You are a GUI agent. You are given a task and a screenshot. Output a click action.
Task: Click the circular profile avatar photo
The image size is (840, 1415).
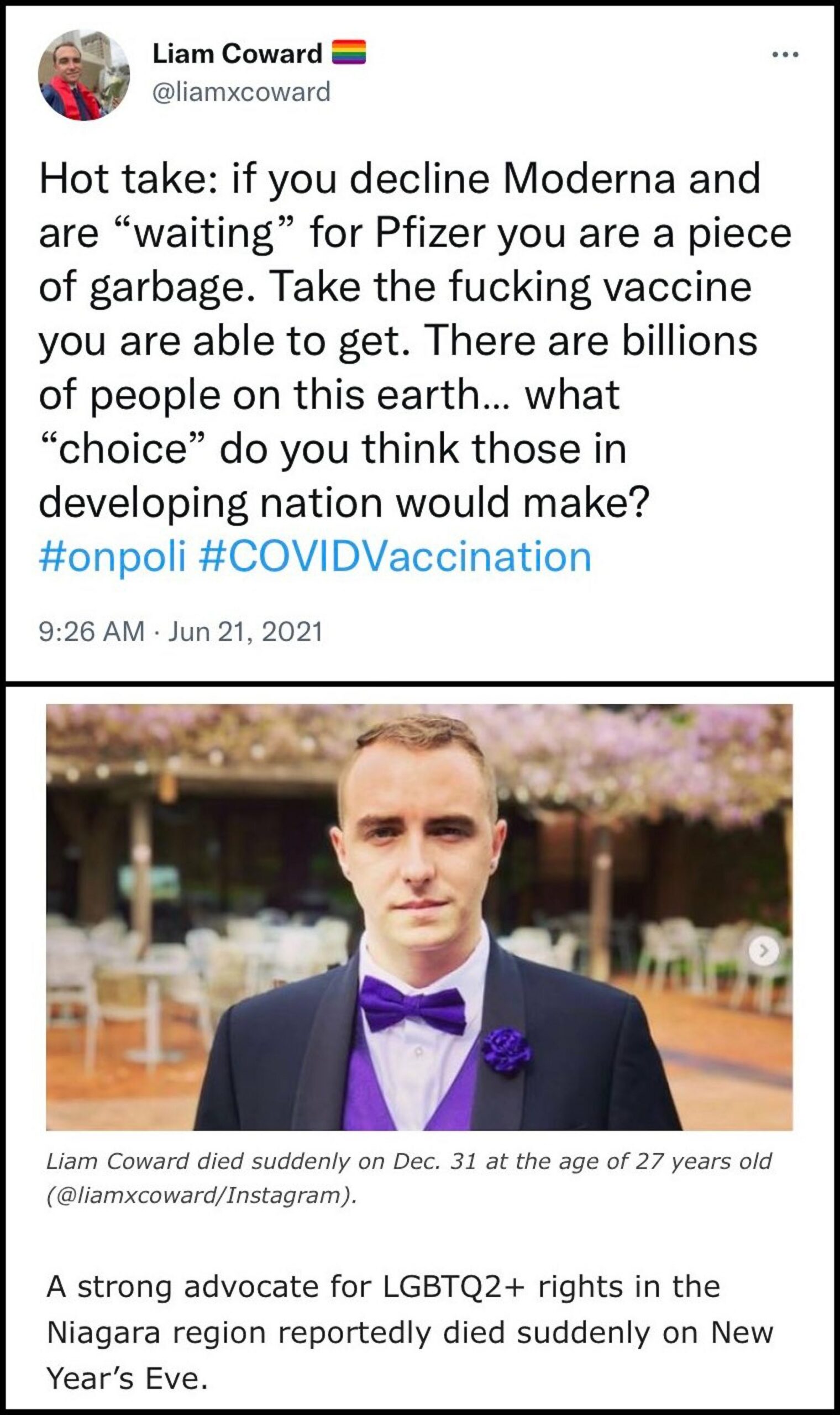84,75
